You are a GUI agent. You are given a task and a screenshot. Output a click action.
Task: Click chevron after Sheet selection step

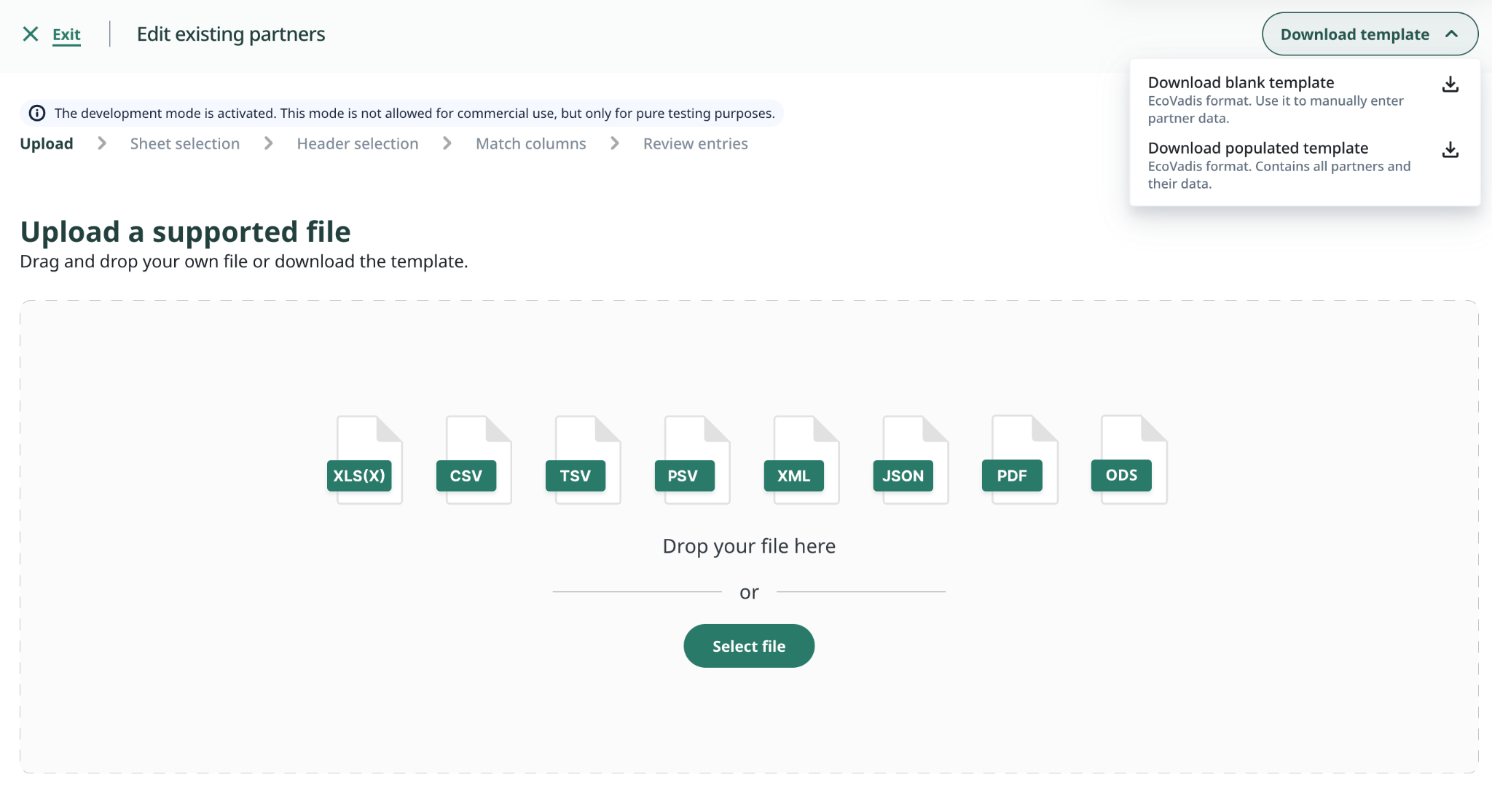[269, 143]
